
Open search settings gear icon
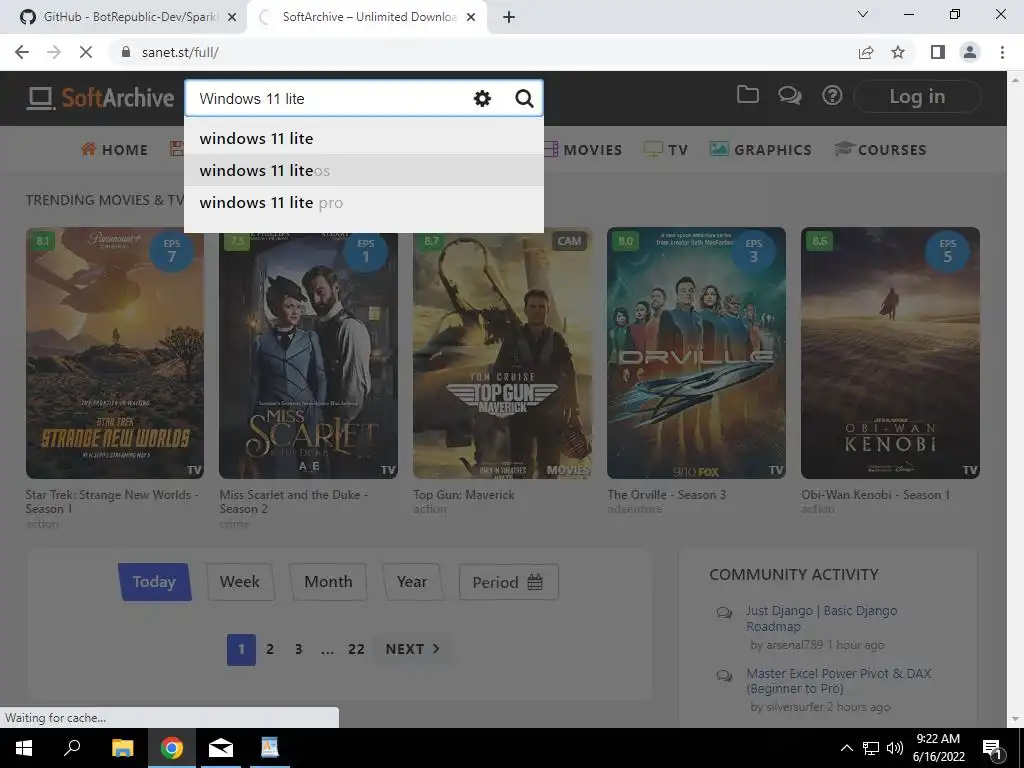pos(482,99)
